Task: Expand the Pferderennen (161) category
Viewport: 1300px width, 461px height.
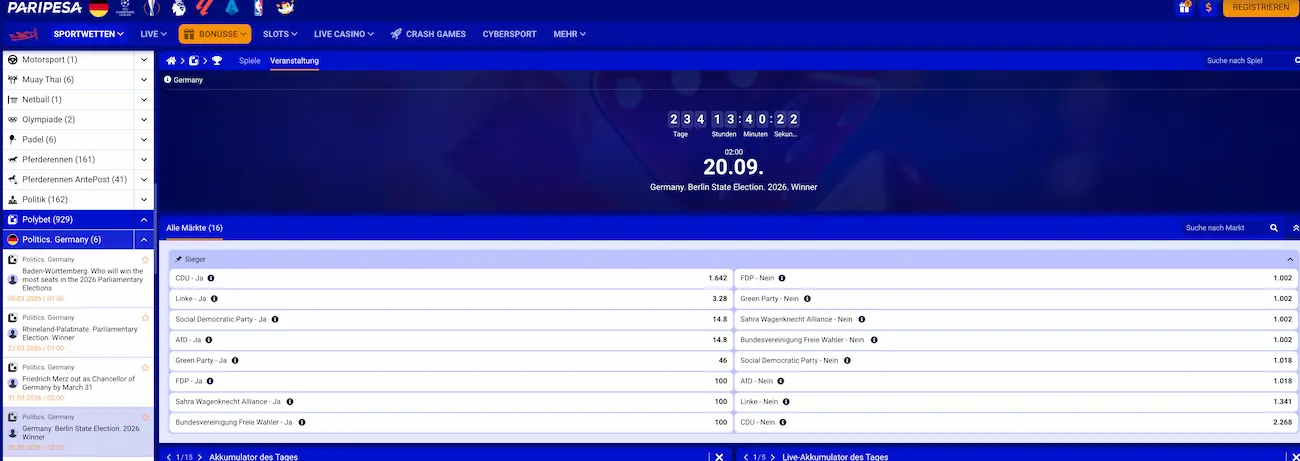Action: click(x=144, y=160)
